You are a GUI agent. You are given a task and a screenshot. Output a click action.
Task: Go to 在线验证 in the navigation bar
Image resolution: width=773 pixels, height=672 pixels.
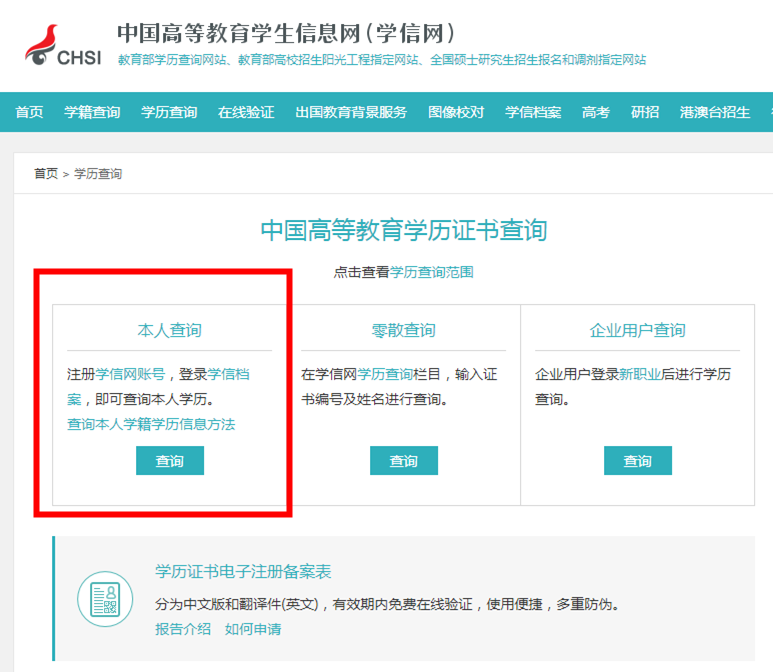pyautogui.click(x=246, y=112)
